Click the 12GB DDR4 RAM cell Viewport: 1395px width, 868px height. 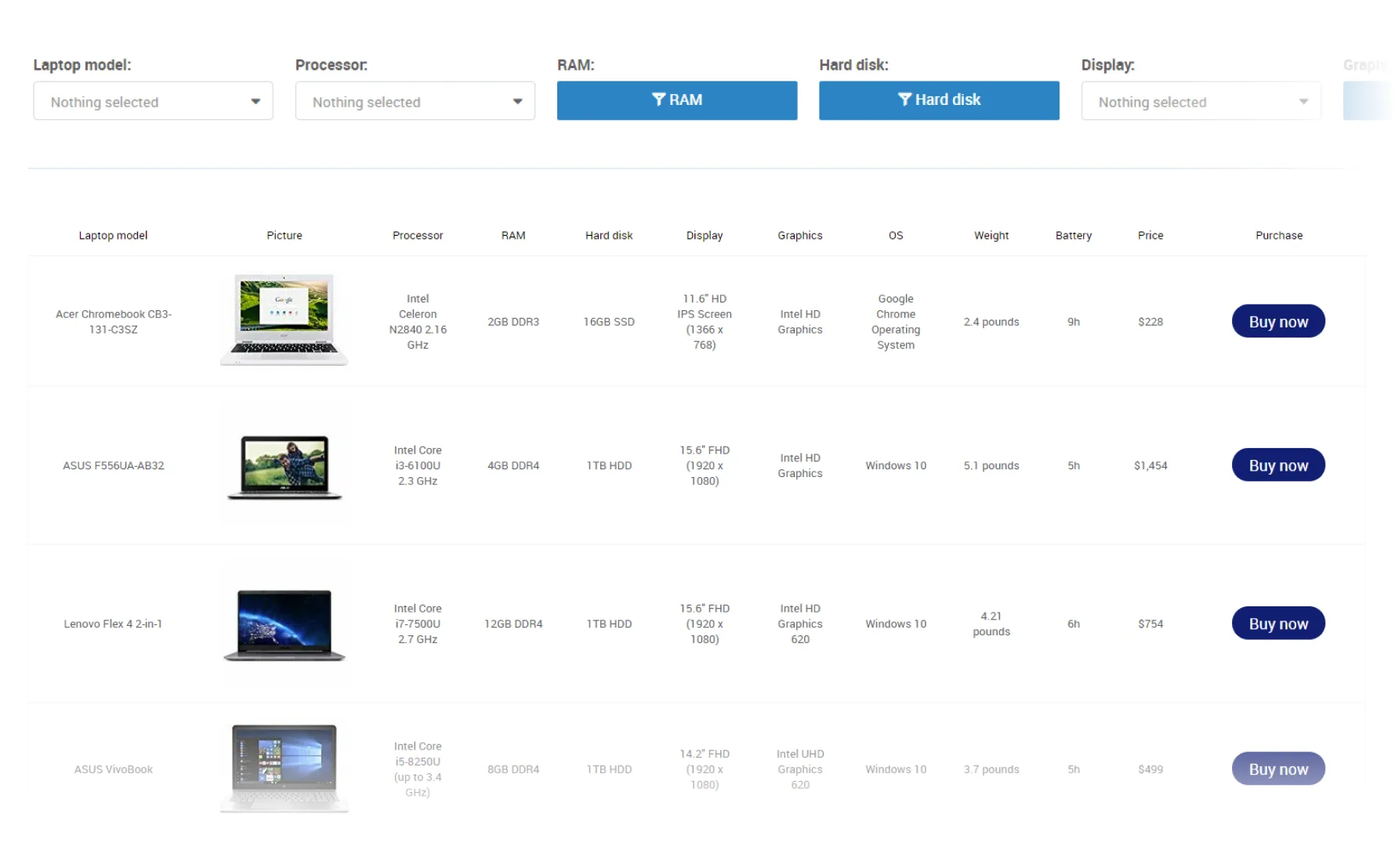513,624
